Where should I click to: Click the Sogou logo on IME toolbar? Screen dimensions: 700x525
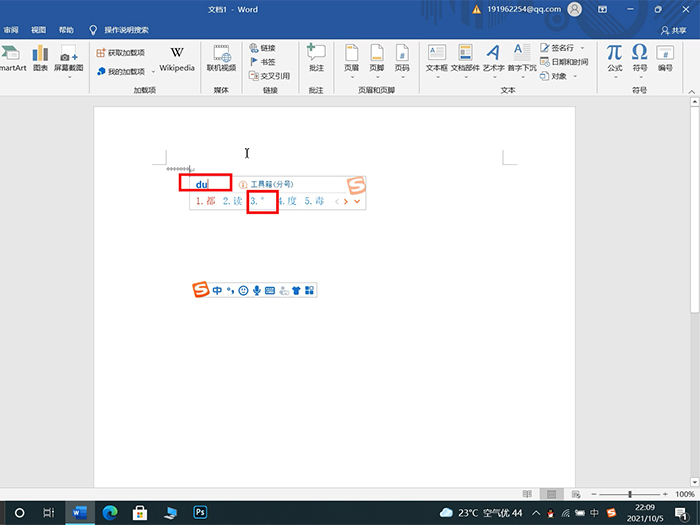(x=200, y=290)
